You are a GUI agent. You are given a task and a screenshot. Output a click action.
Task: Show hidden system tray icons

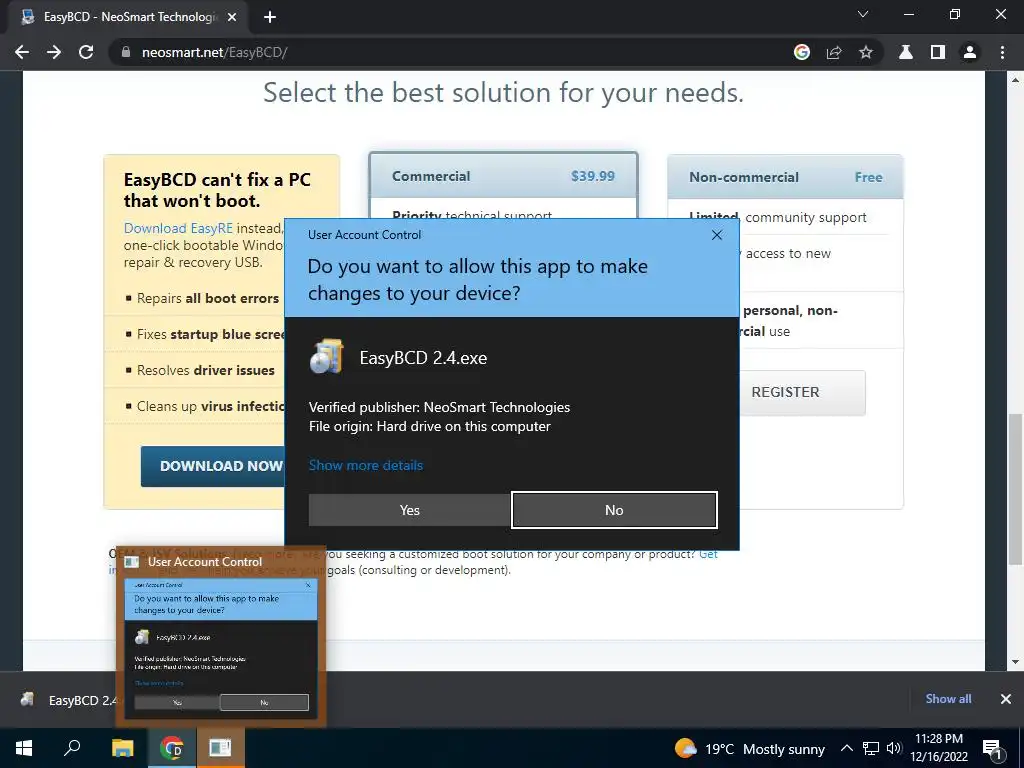tap(846, 748)
